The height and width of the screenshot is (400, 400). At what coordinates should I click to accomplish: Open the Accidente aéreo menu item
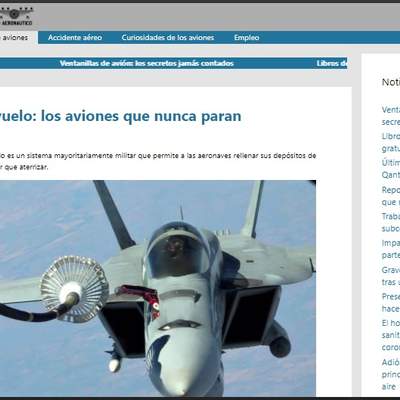pyautogui.click(x=75, y=38)
